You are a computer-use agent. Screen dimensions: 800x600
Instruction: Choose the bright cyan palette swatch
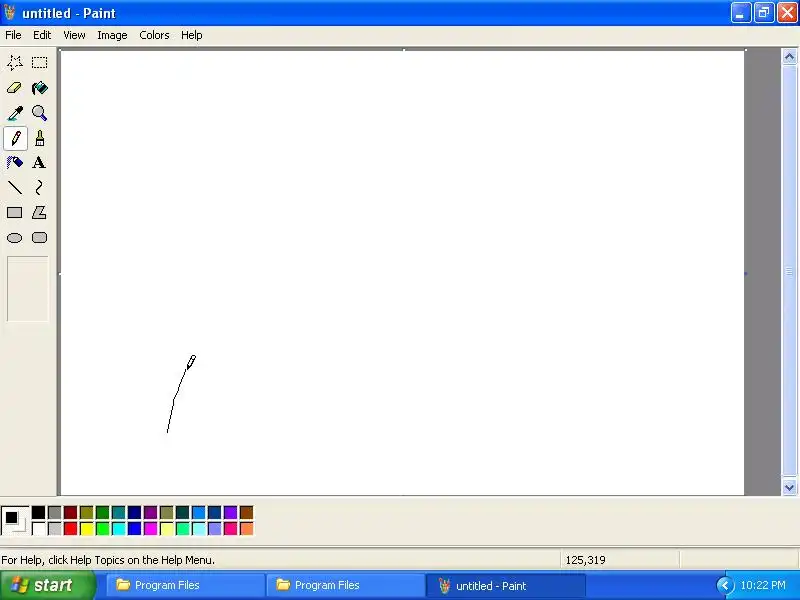click(x=118, y=529)
